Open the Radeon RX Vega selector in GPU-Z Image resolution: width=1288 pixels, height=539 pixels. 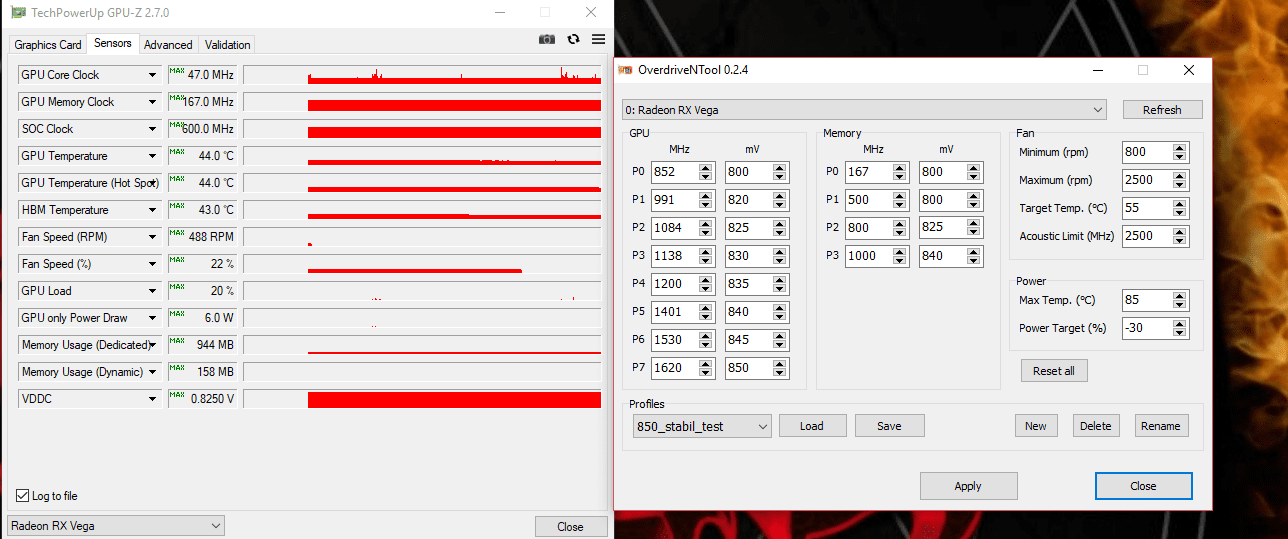116,526
